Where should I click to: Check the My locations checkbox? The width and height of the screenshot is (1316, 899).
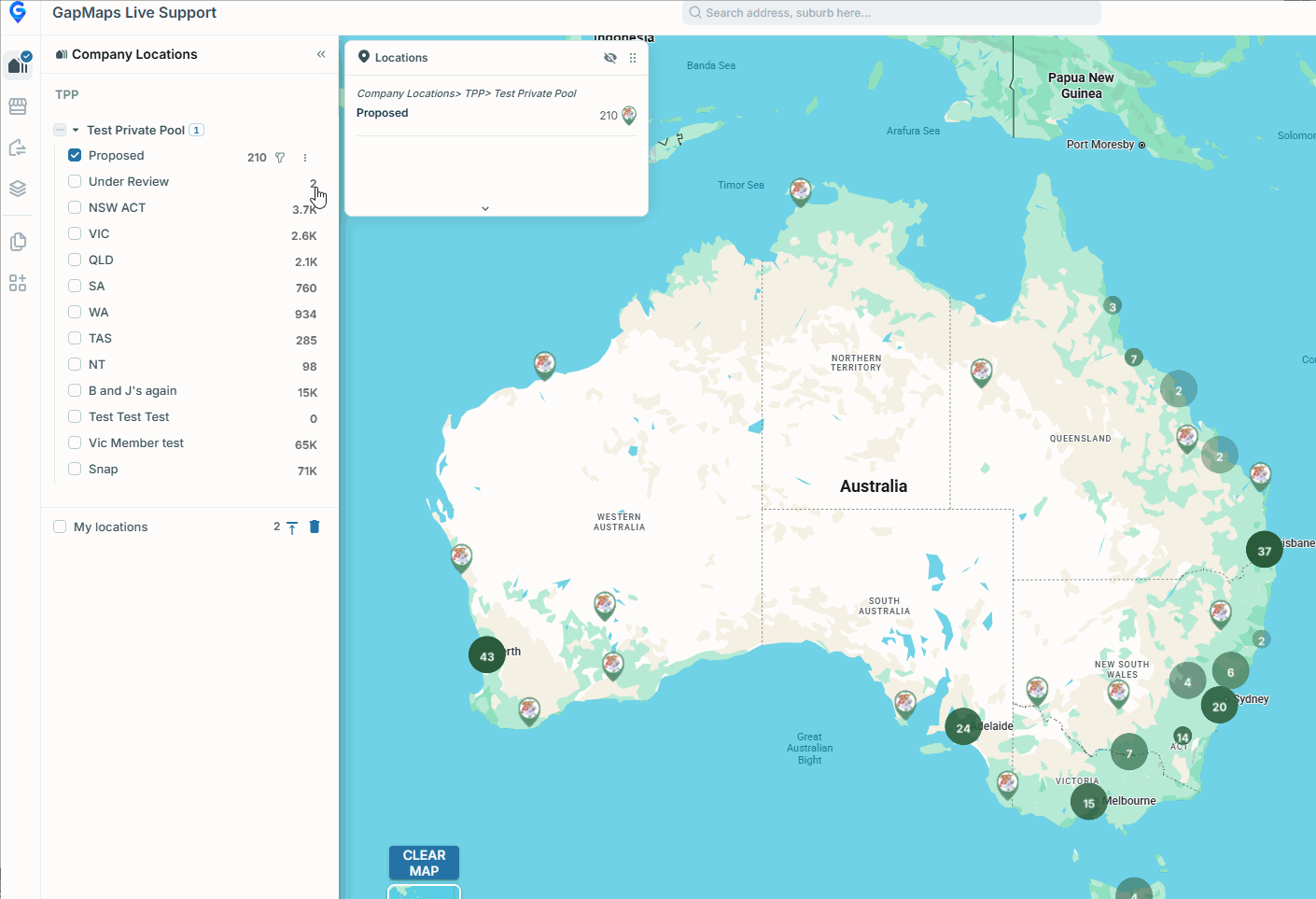[60, 527]
